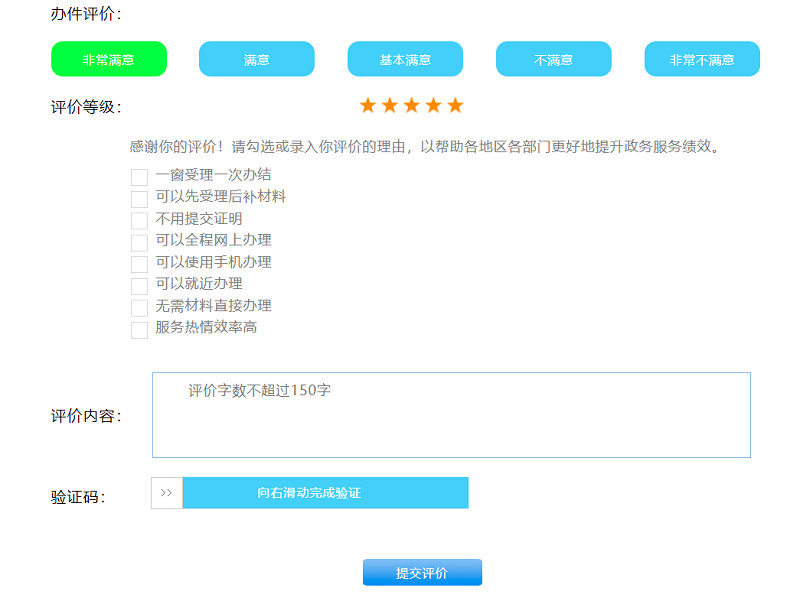
Task: Click the first rating star
Action: pyautogui.click(x=366, y=103)
